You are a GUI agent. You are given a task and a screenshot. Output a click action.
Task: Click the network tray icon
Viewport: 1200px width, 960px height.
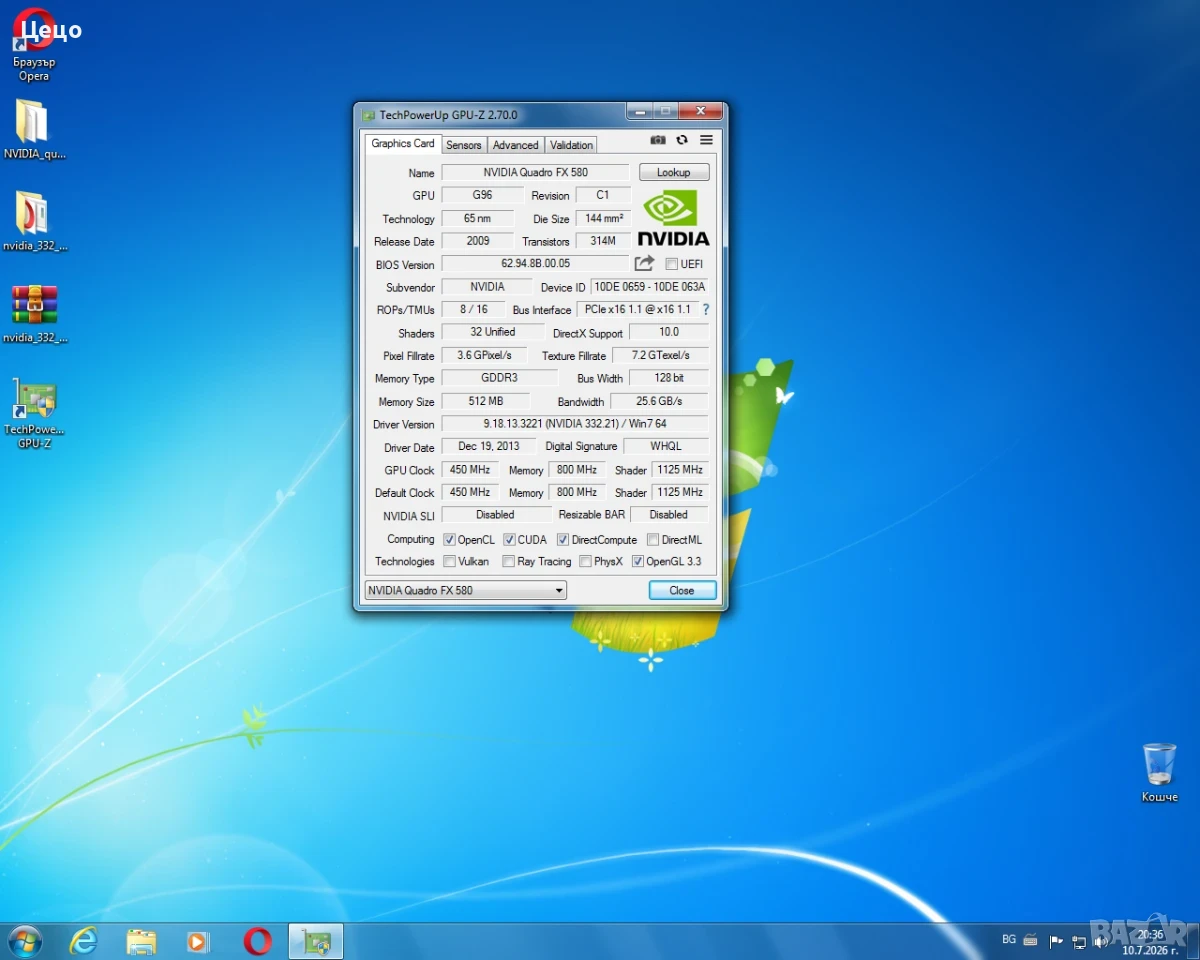tap(1078, 941)
